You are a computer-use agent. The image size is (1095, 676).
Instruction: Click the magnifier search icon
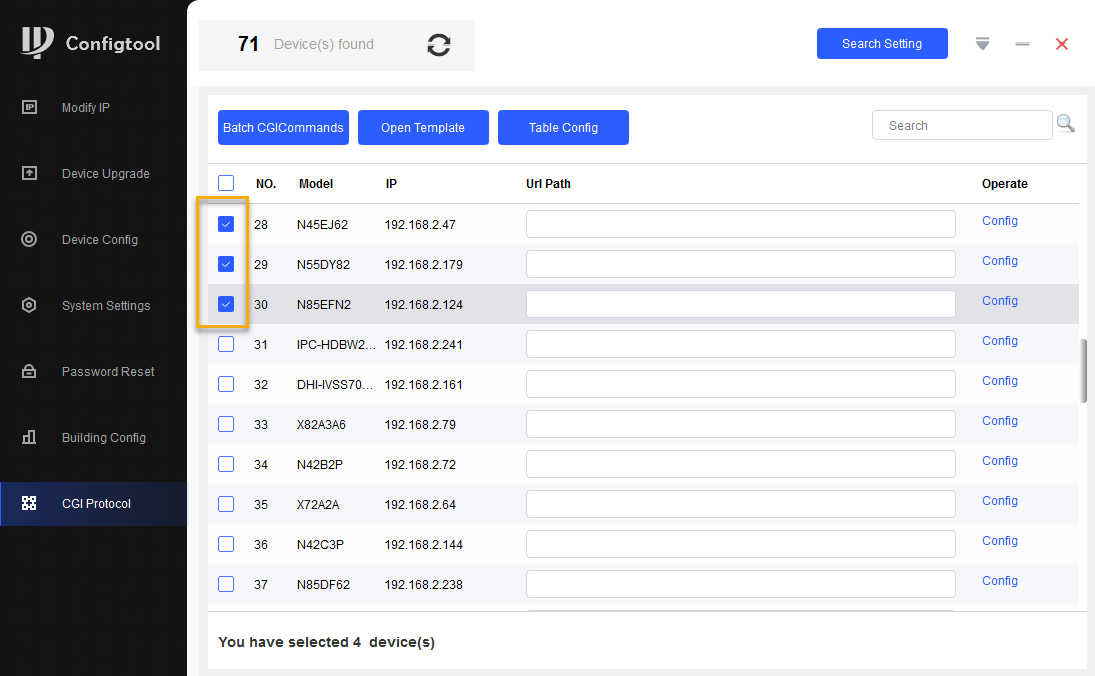pyautogui.click(x=1065, y=124)
